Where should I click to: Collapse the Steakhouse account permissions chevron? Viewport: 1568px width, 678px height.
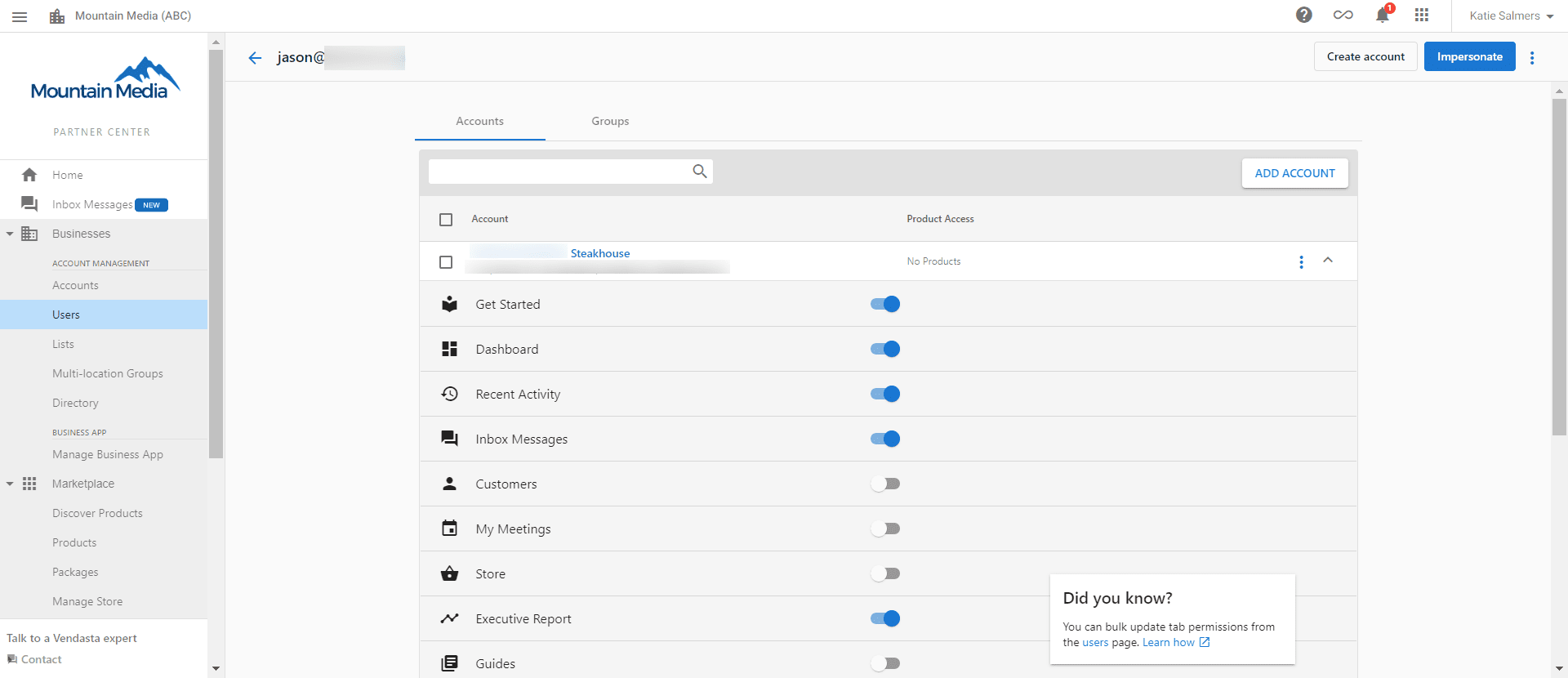(x=1328, y=261)
